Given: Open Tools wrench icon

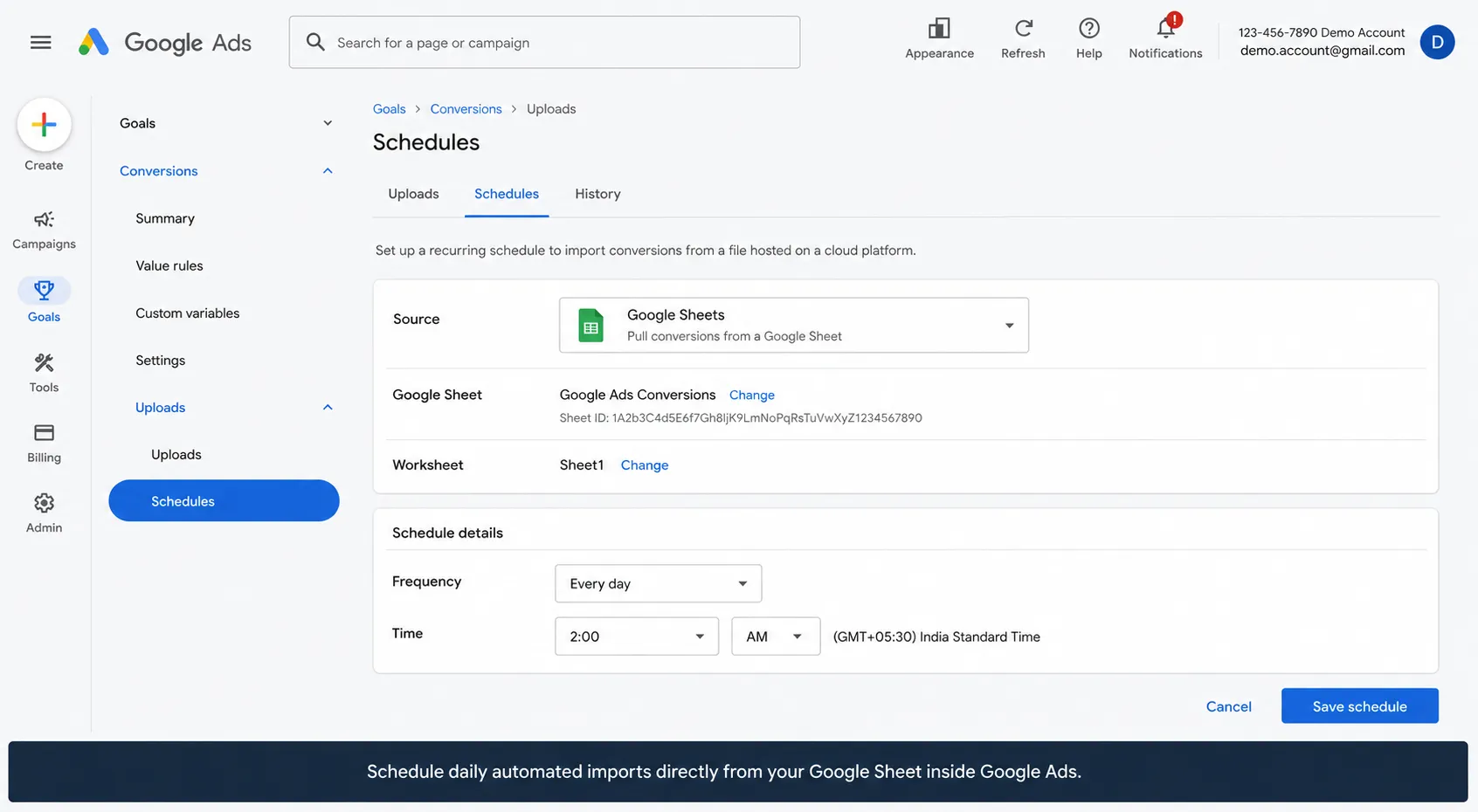Looking at the screenshot, I should [x=44, y=362].
